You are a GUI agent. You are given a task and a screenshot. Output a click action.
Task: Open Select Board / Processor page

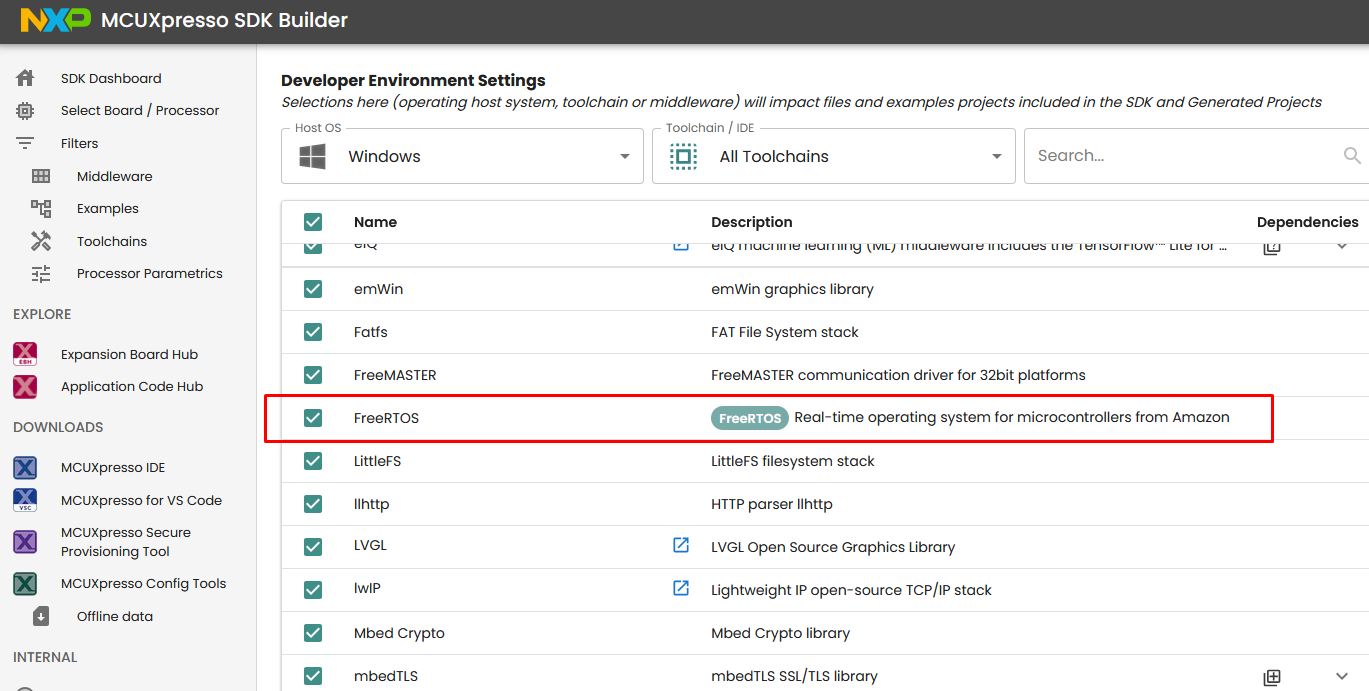(x=139, y=110)
